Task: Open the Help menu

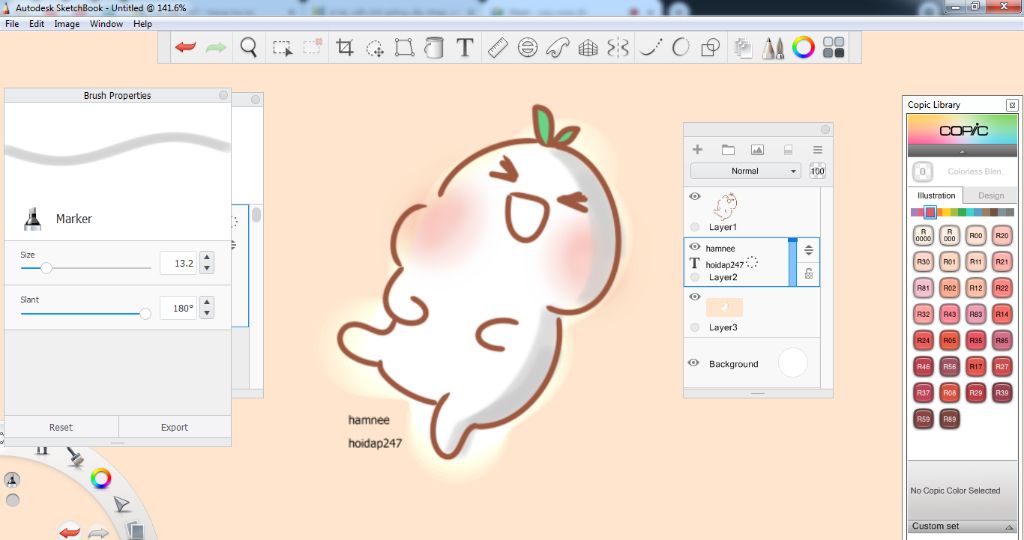Action: (x=142, y=24)
